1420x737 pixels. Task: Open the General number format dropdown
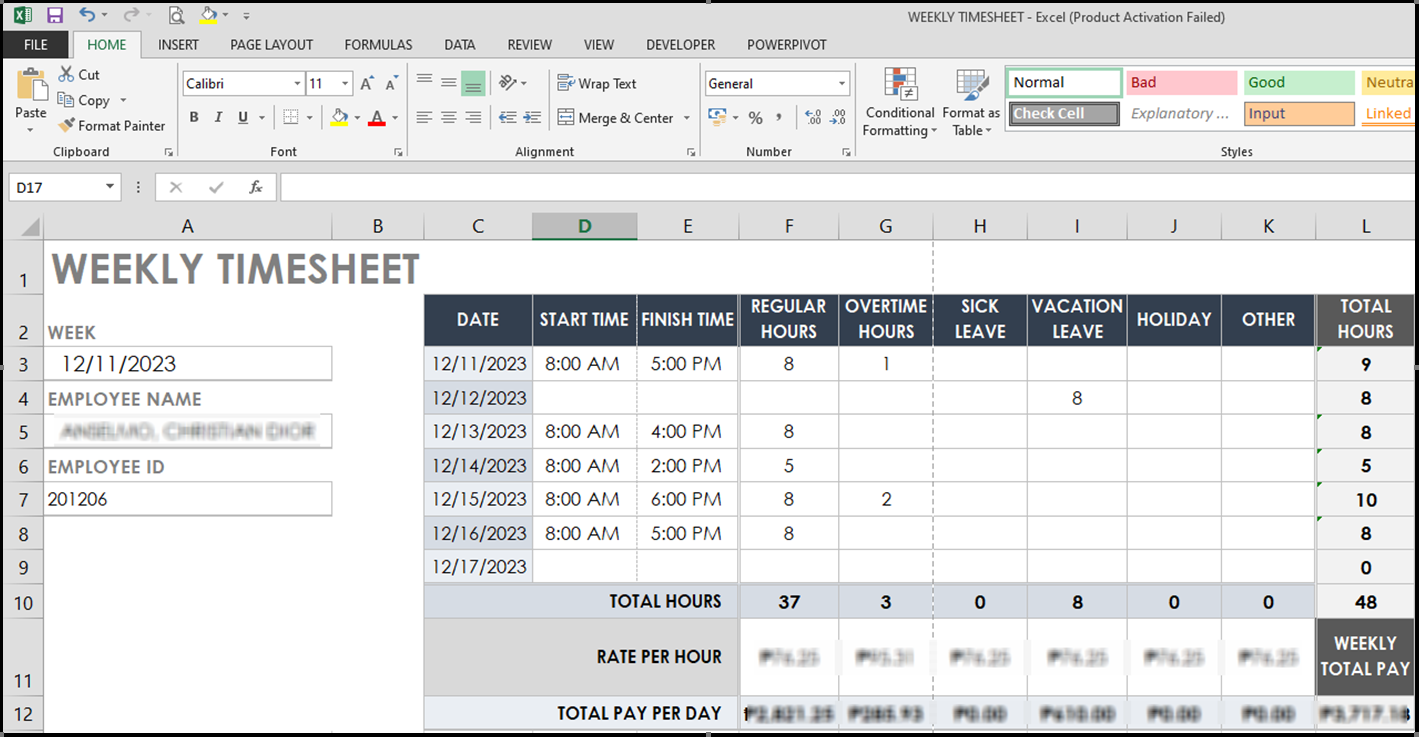[842, 84]
